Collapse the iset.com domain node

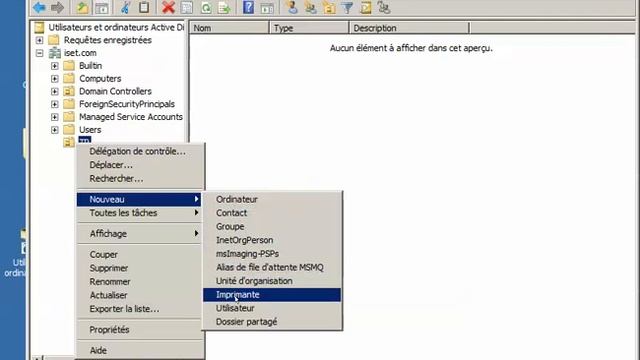coord(39,53)
